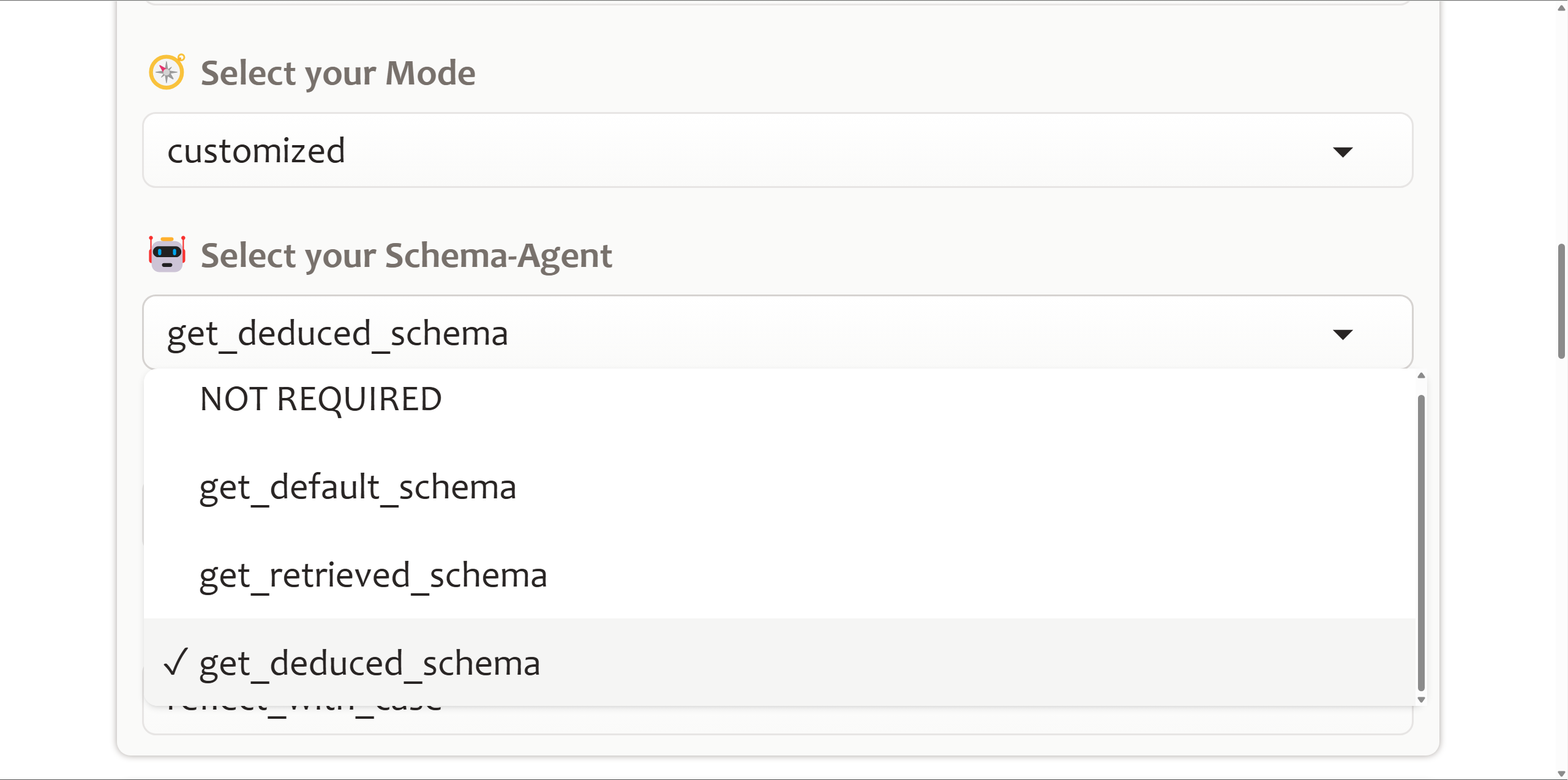Viewport: 1568px width, 780px height.
Task: Click the checkmark next to get_deduced_schema option
Action: coord(176,662)
